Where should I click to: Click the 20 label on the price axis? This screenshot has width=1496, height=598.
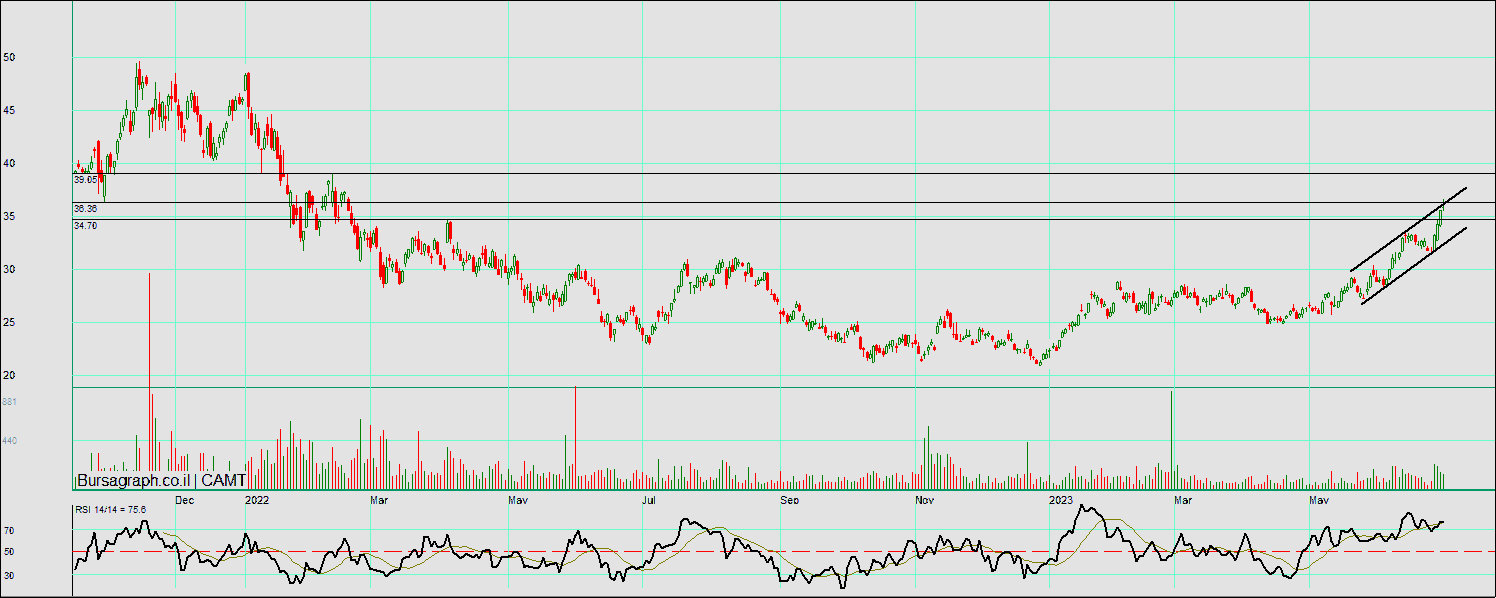pos(9,376)
